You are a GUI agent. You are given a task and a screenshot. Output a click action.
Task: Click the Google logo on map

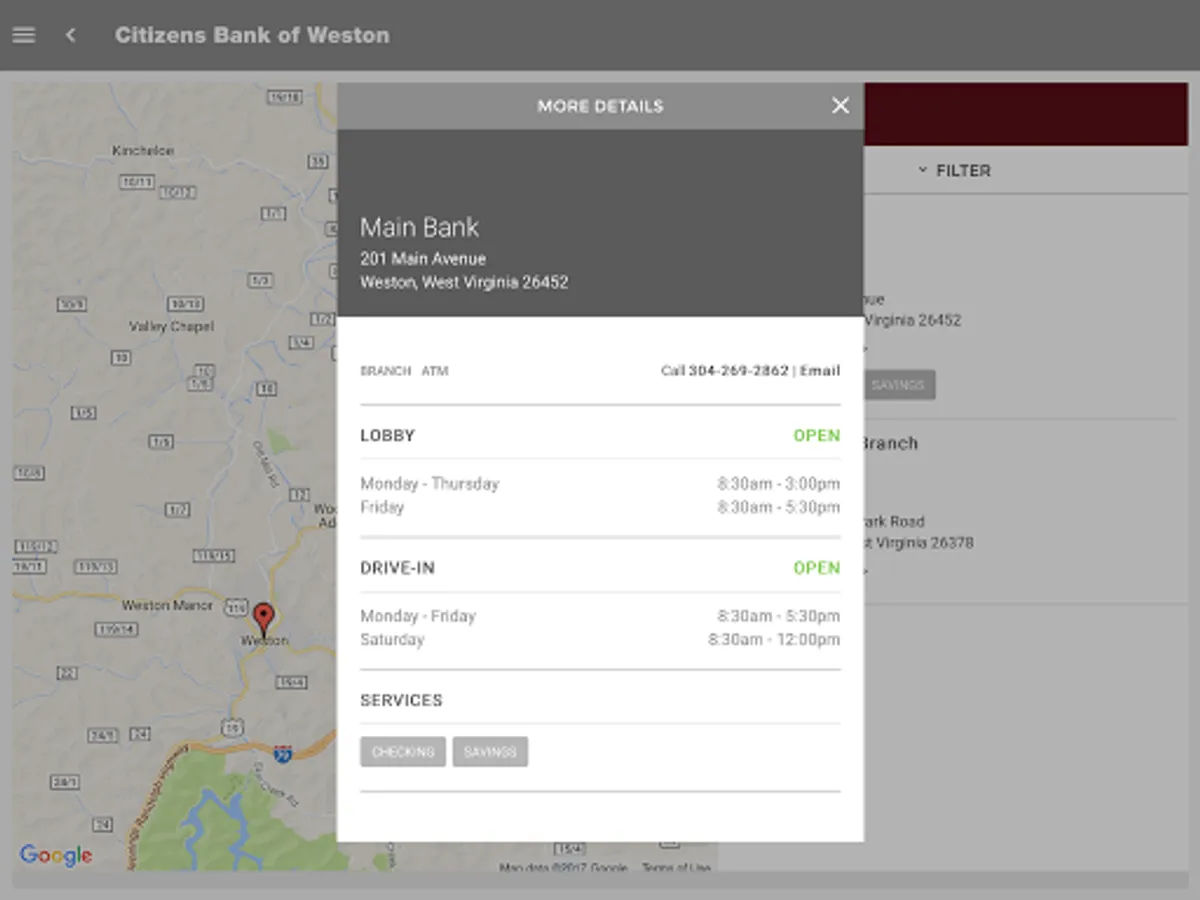click(x=56, y=855)
